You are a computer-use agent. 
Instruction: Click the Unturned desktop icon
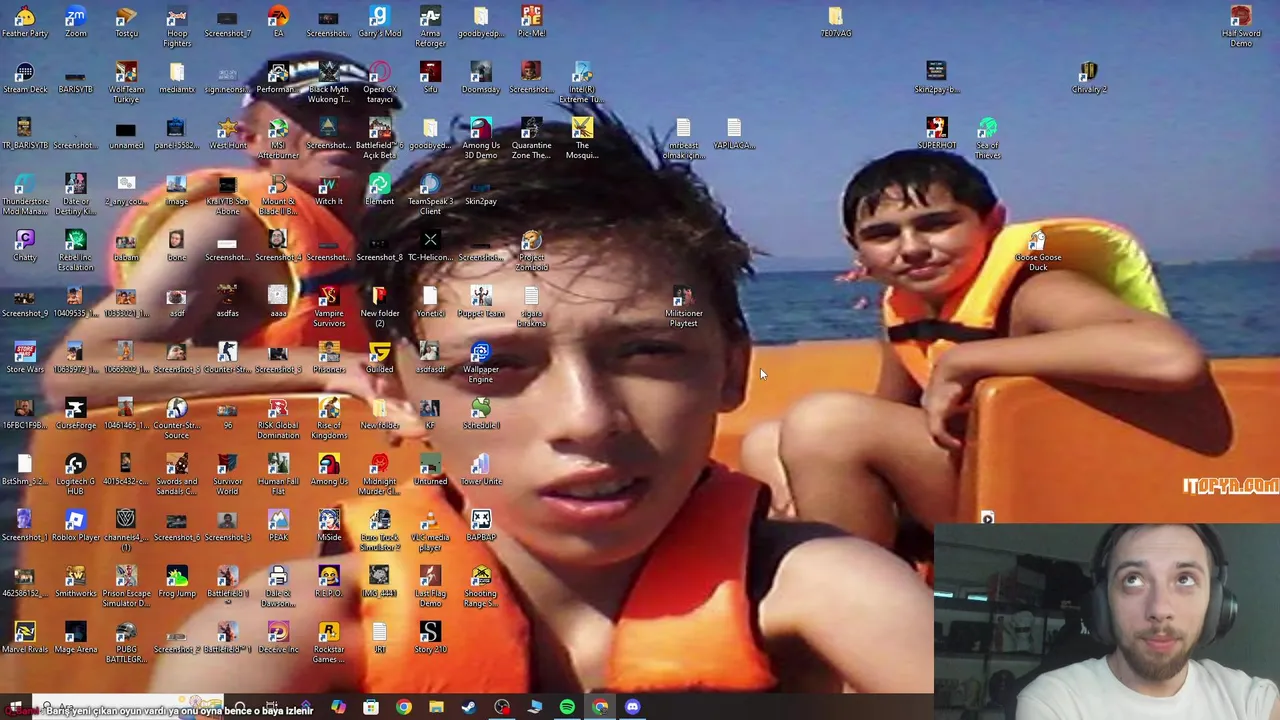coord(430,470)
